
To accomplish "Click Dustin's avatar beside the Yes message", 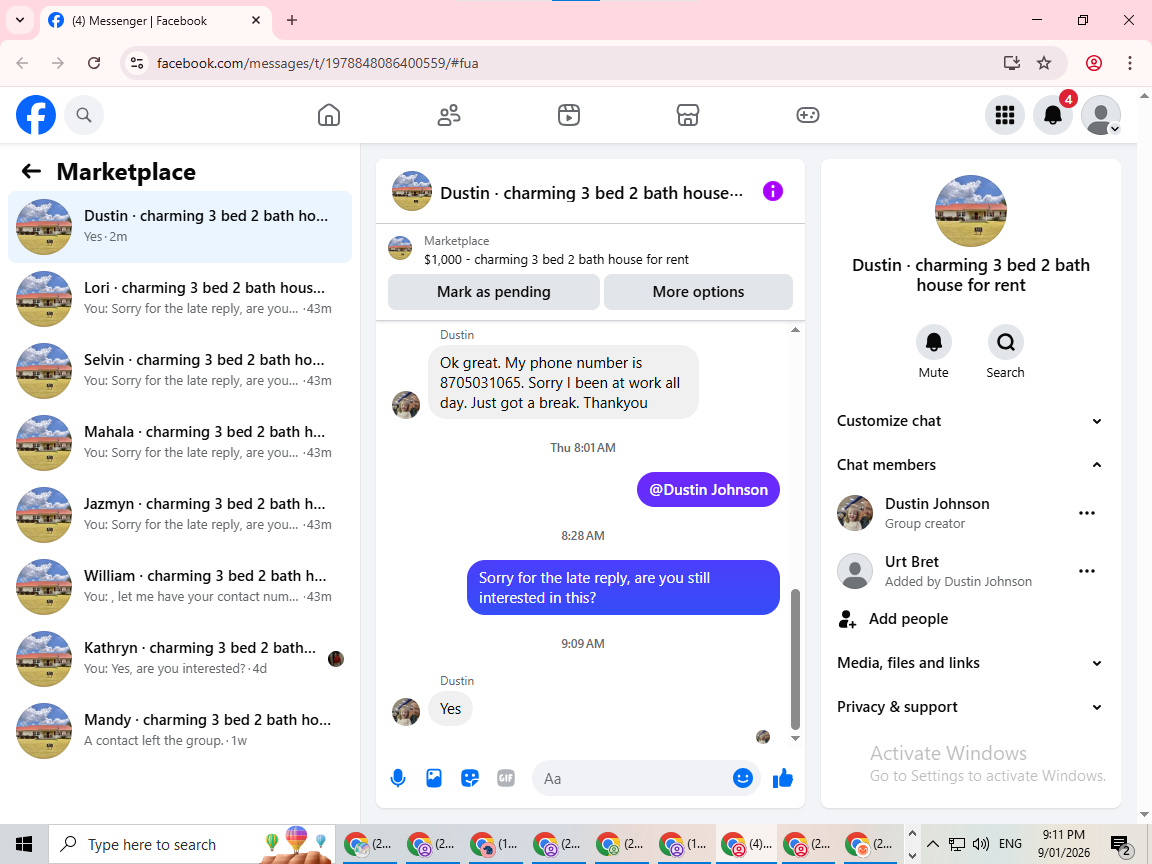I will (406, 711).
